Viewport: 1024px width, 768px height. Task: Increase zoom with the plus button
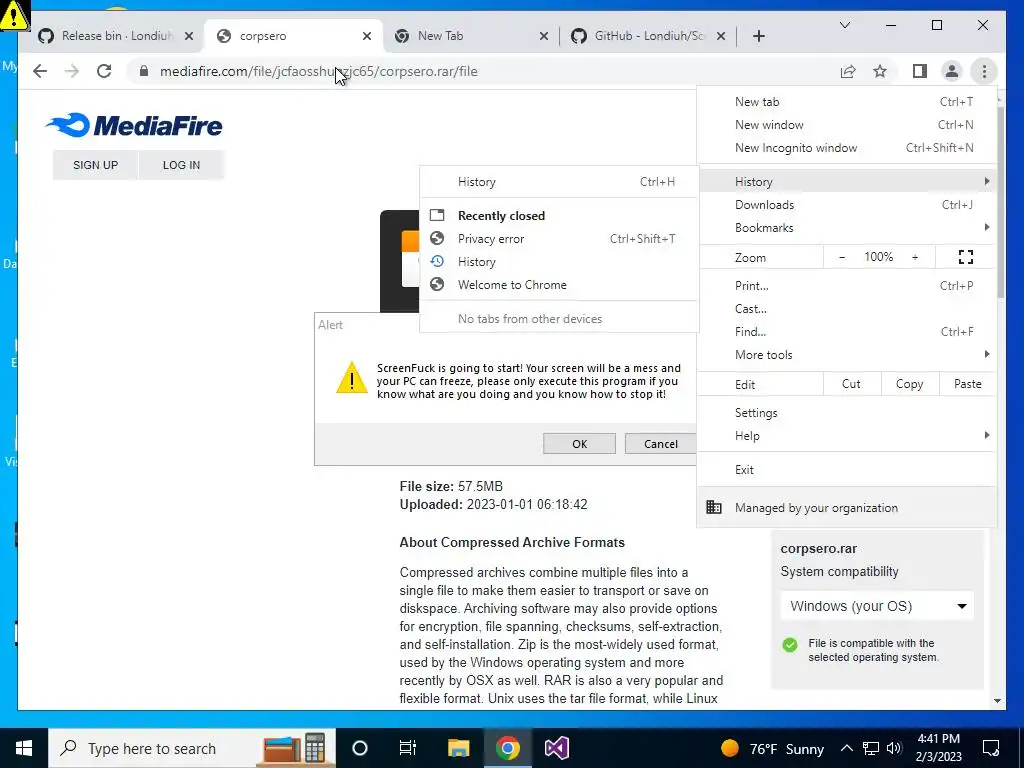coord(915,257)
